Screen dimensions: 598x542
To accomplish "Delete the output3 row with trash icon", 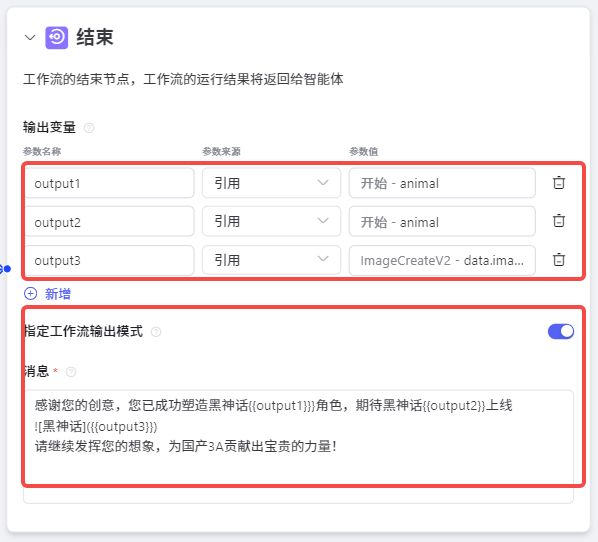I will pyautogui.click(x=559, y=260).
